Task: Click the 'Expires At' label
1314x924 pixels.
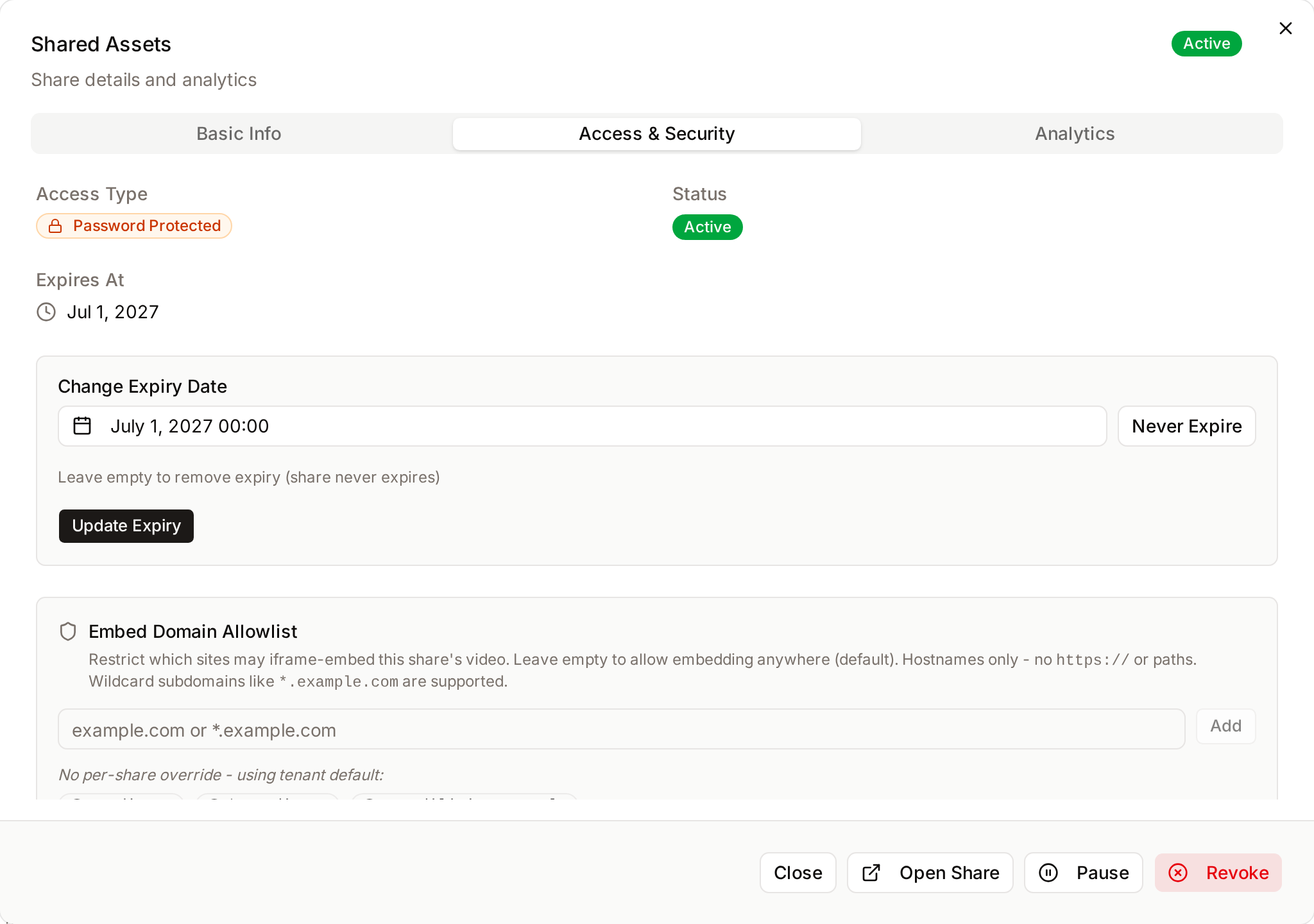Action: [80, 280]
